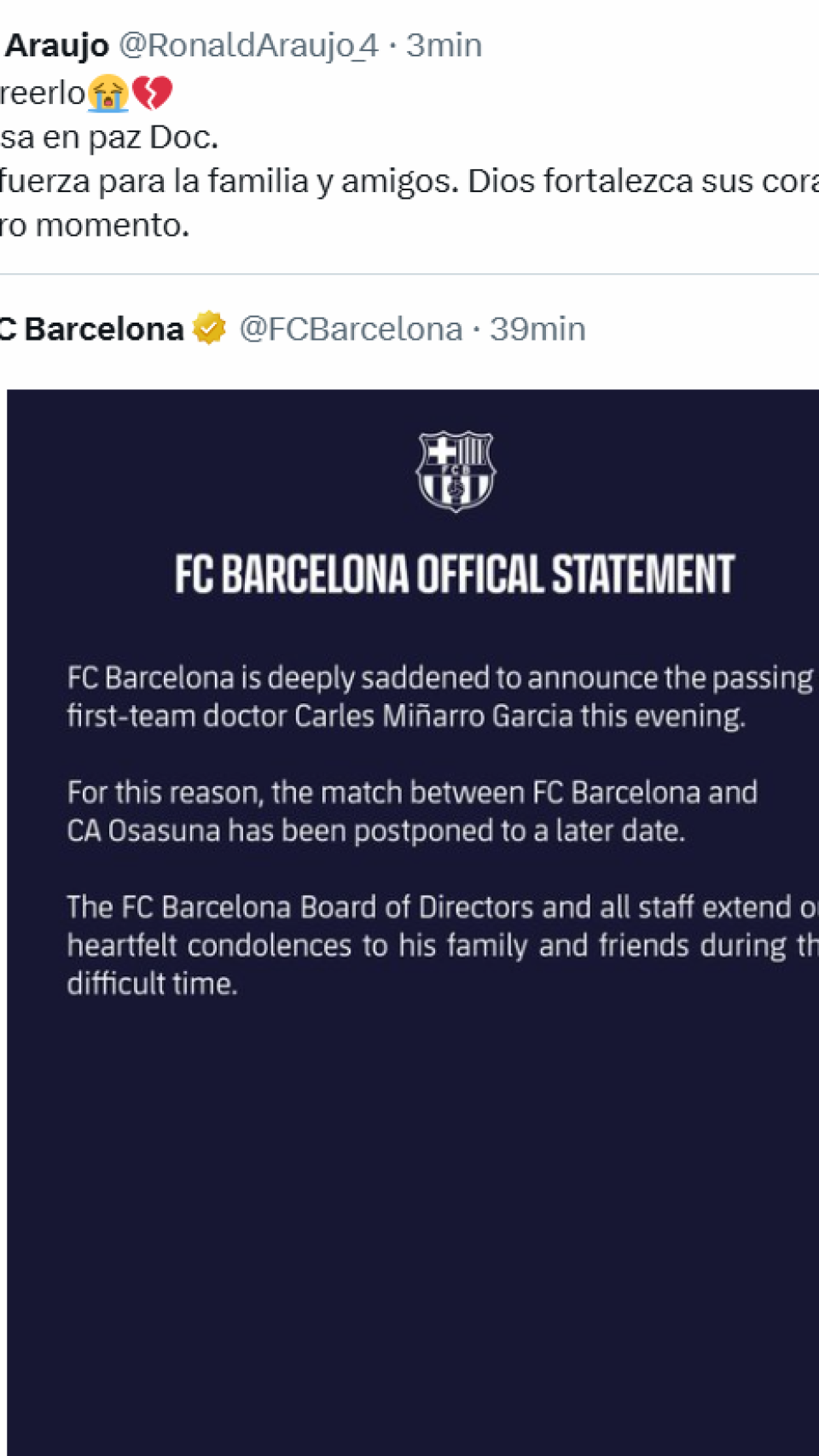819x1456 pixels.
Task: Click the broken heart emoji
Action: tap(153, 93)
